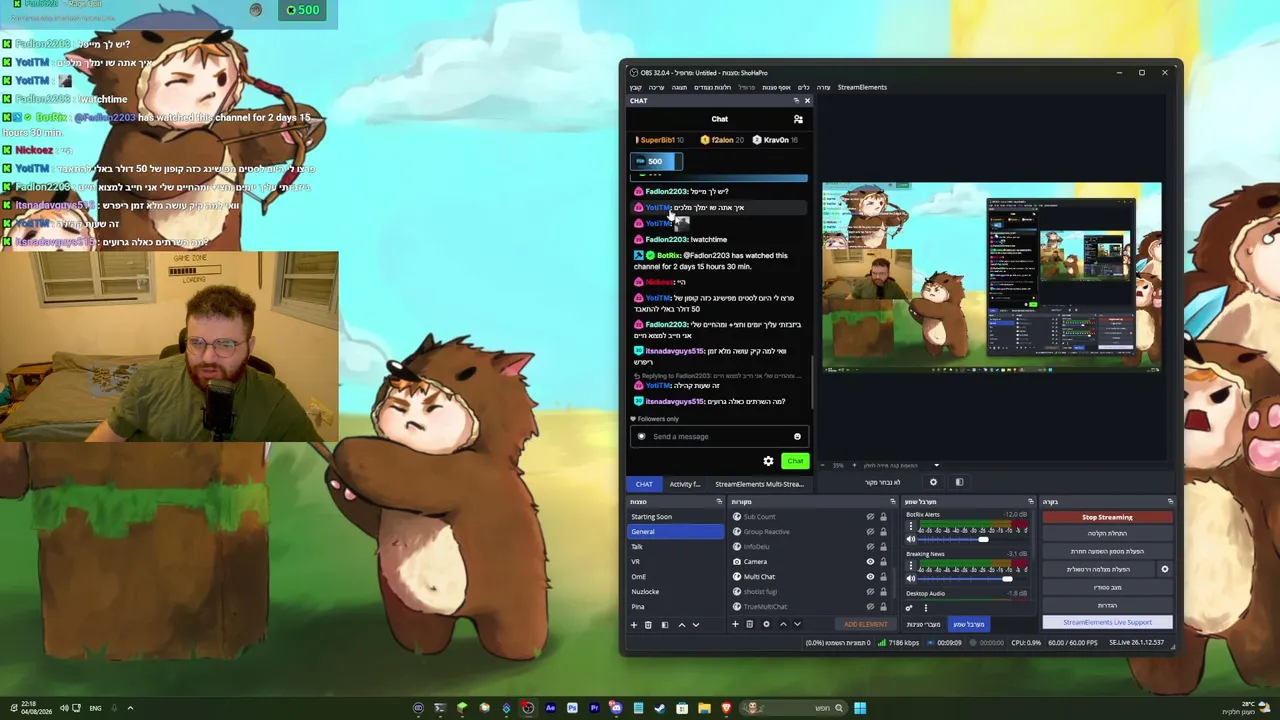Open StreamElements Live Support

coord(1107,622)
